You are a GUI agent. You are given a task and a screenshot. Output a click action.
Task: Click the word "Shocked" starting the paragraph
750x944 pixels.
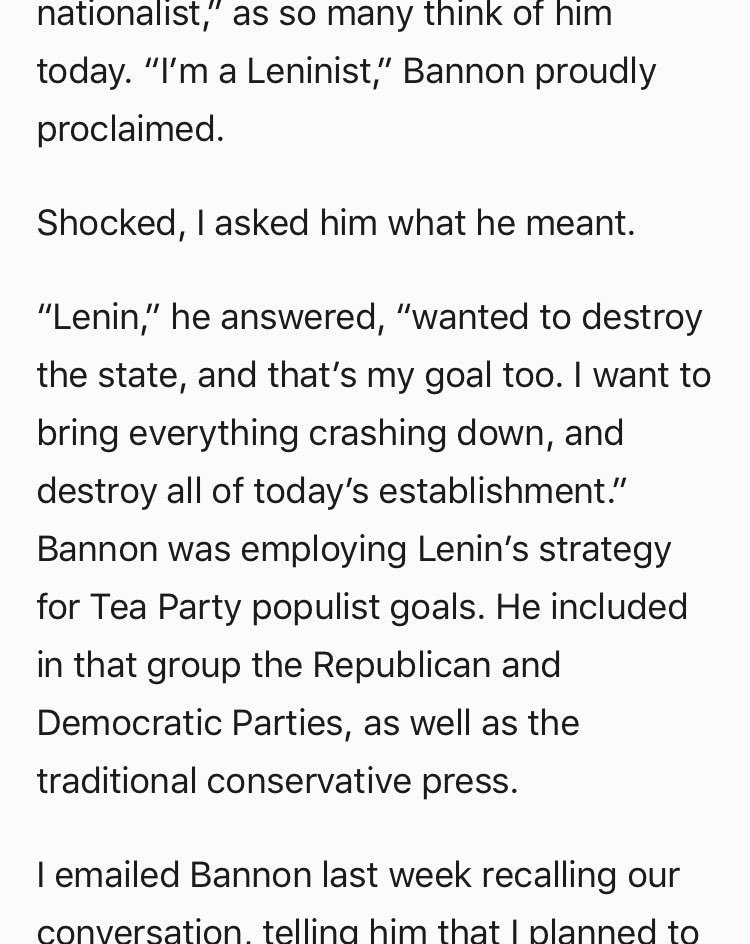coord(106,224)
